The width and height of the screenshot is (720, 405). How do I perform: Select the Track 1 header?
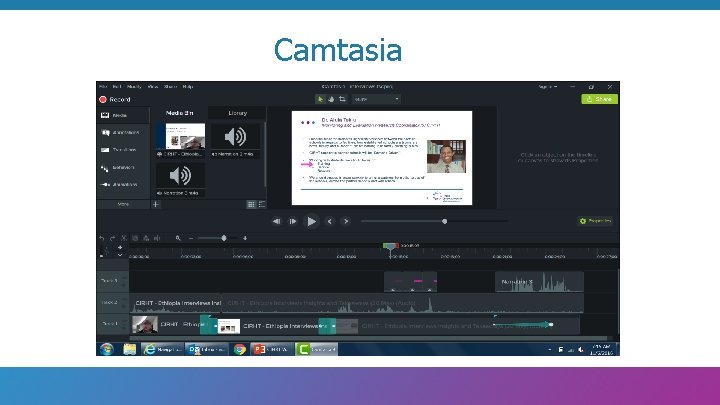112,324
